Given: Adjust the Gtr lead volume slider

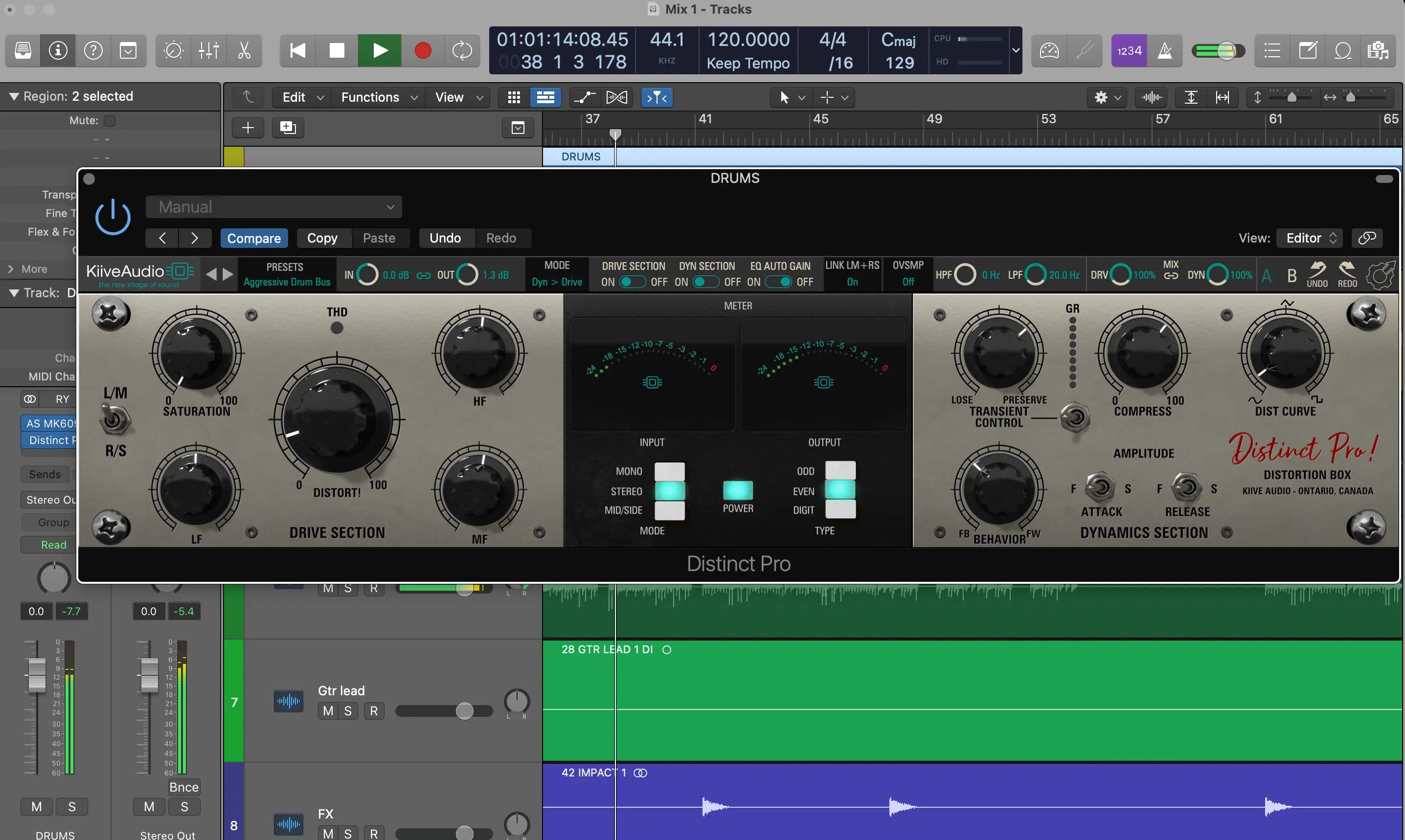Looking at the screenshot, I should 464,711.
